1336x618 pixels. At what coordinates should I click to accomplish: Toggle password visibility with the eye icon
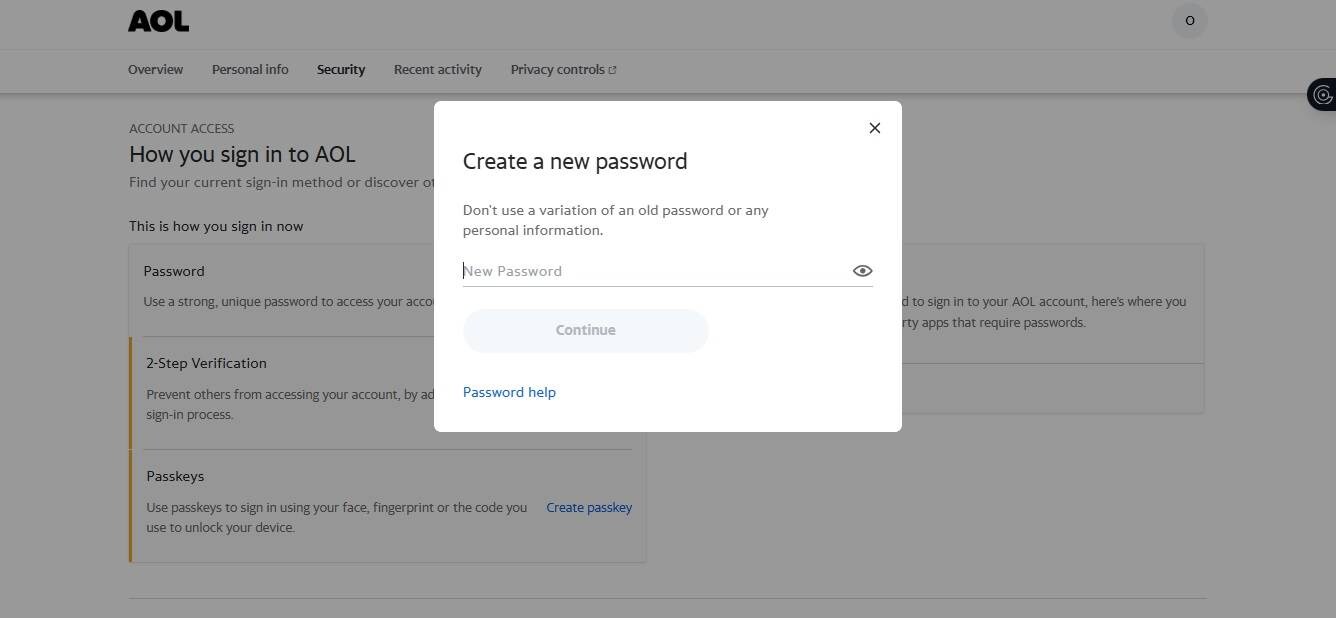[861, 270]
